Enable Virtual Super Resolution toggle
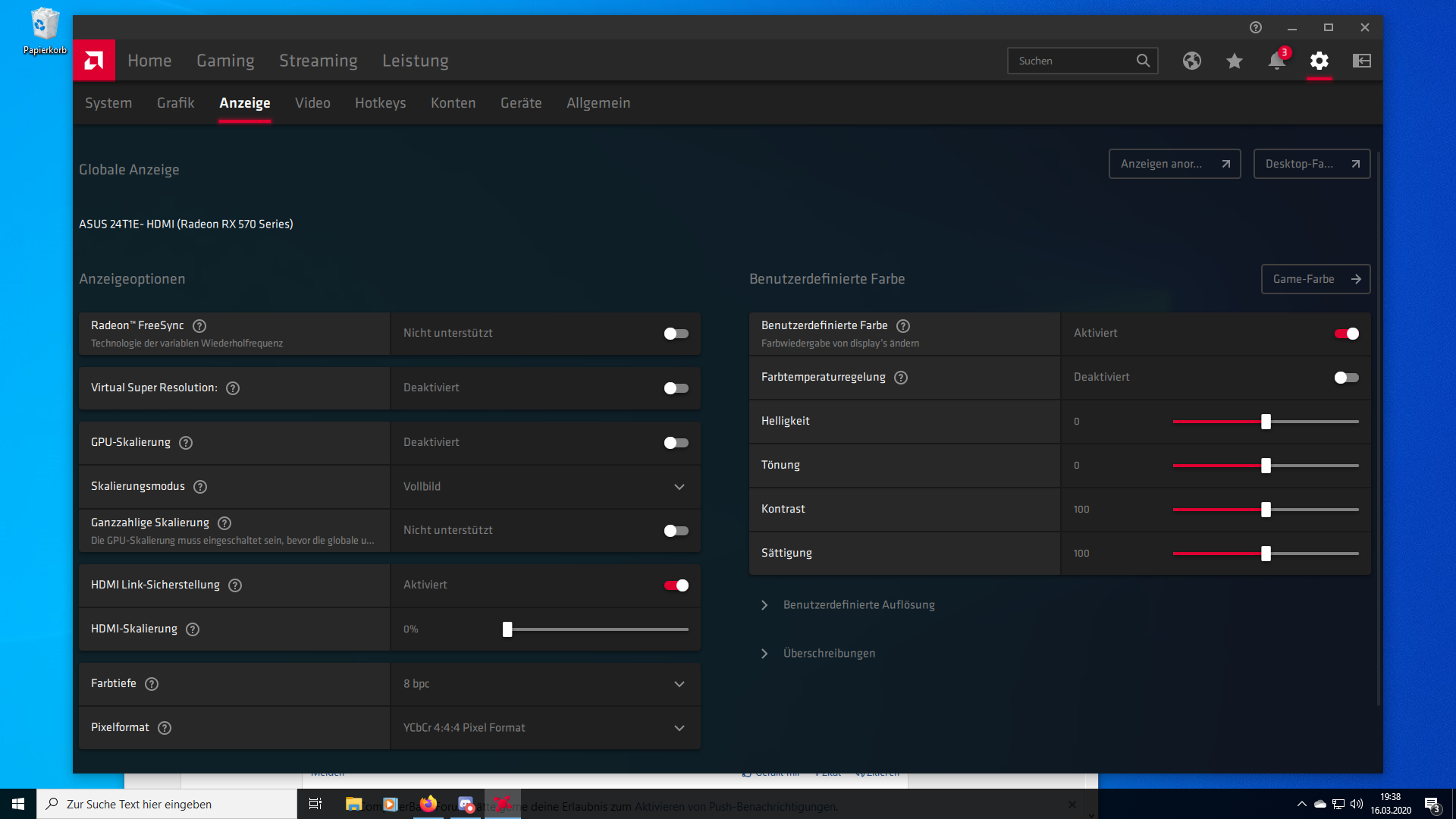This screenshot has height=819, width=1456. (676, 388)
